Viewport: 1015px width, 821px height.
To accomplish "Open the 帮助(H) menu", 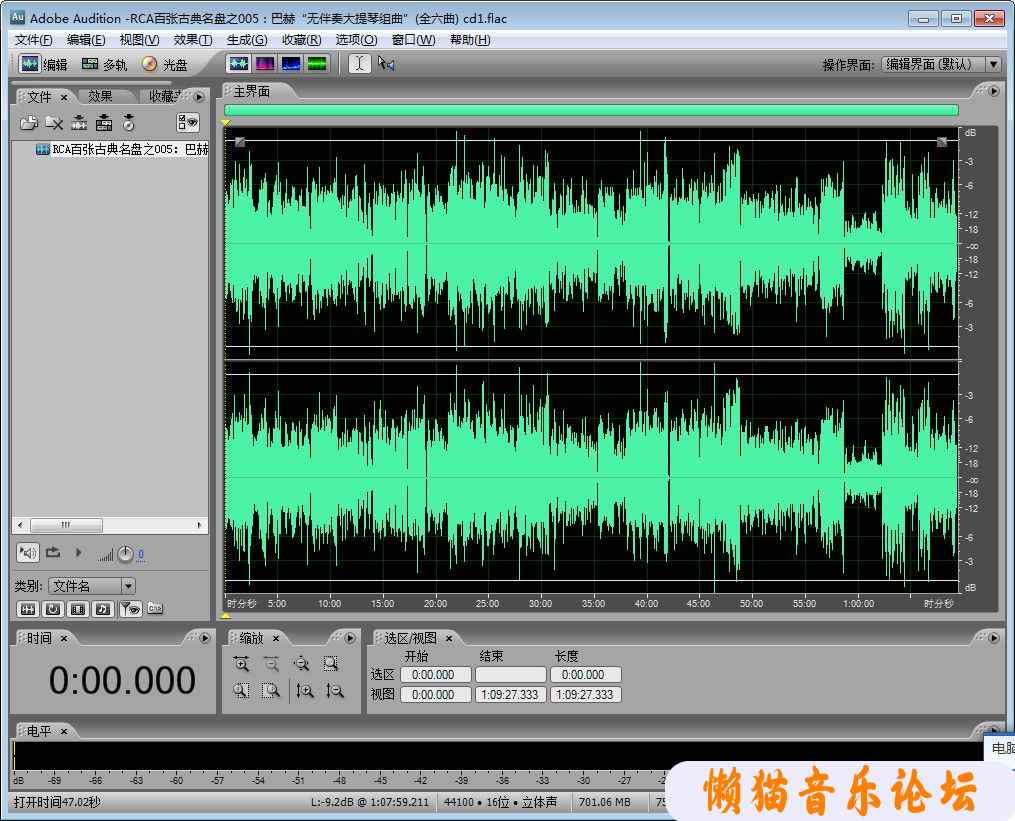I will [471, 40].
